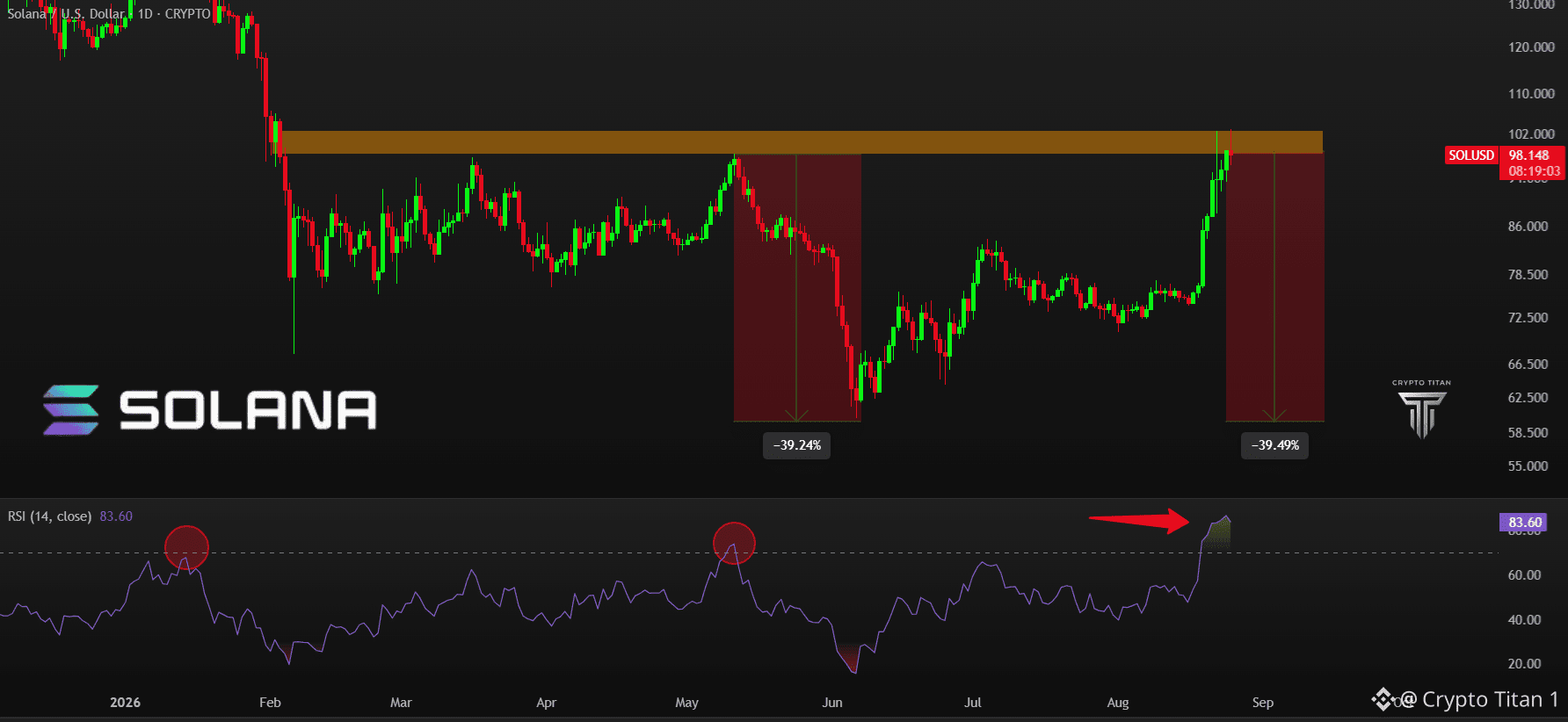This screenshot has width=1568, height=722.
Task: Click the 55.000 price axis label
Action: (1528, 466)
